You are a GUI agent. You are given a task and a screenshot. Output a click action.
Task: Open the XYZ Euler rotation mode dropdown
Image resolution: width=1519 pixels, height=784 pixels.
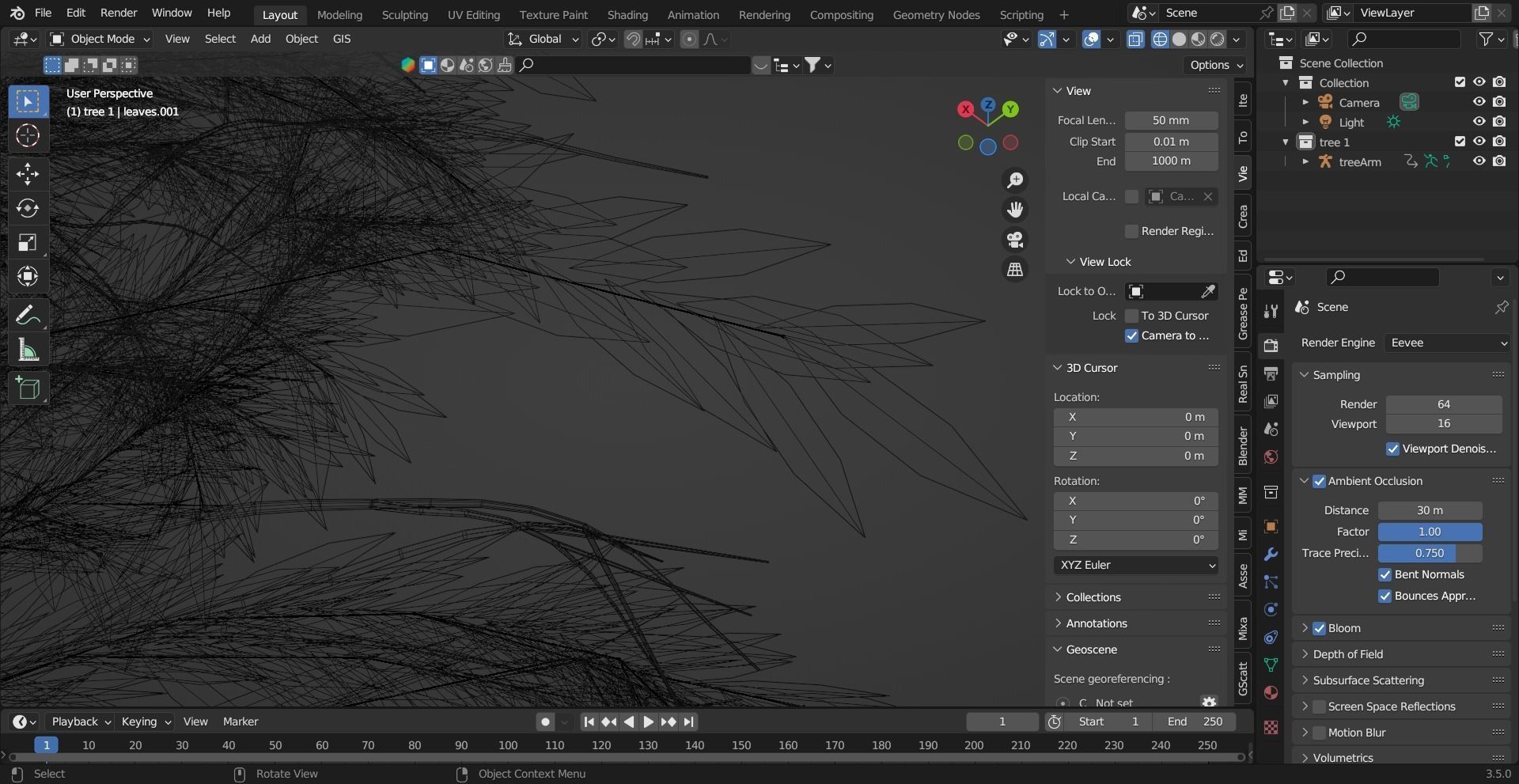pyautogui.click(x=1135, y=565)
